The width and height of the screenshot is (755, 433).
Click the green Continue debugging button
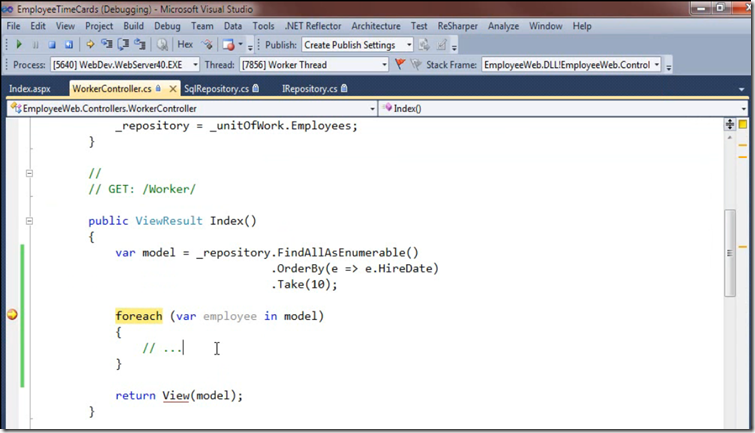pyautogui.click(x=19, y=45)
